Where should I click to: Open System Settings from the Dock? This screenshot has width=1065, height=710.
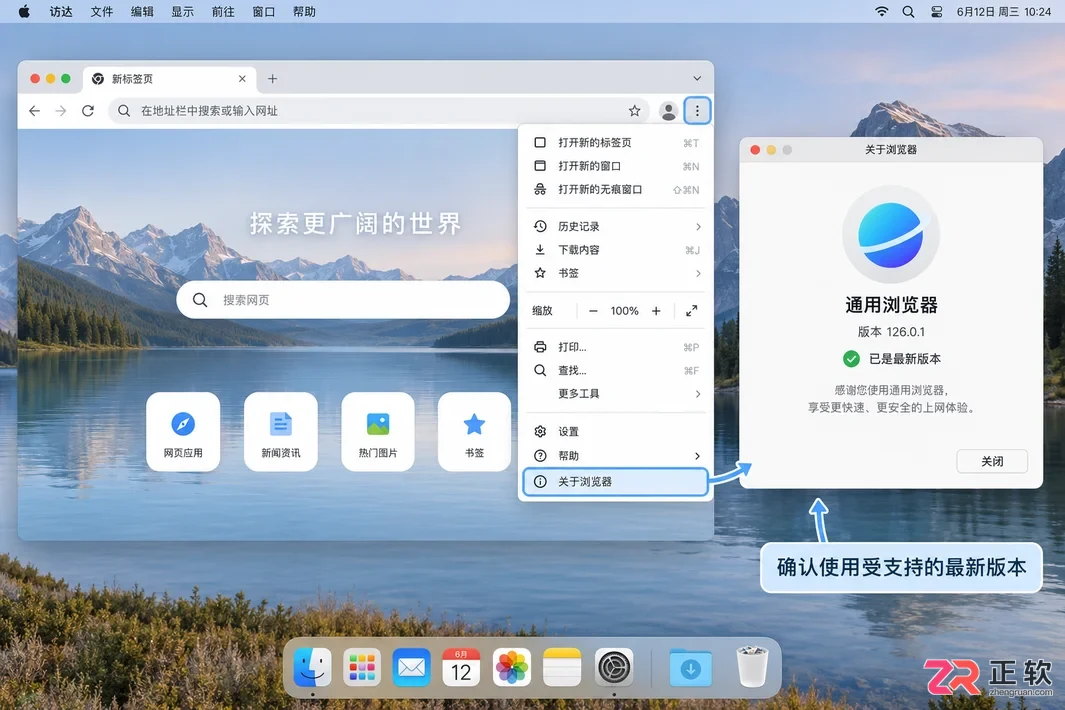614,667
